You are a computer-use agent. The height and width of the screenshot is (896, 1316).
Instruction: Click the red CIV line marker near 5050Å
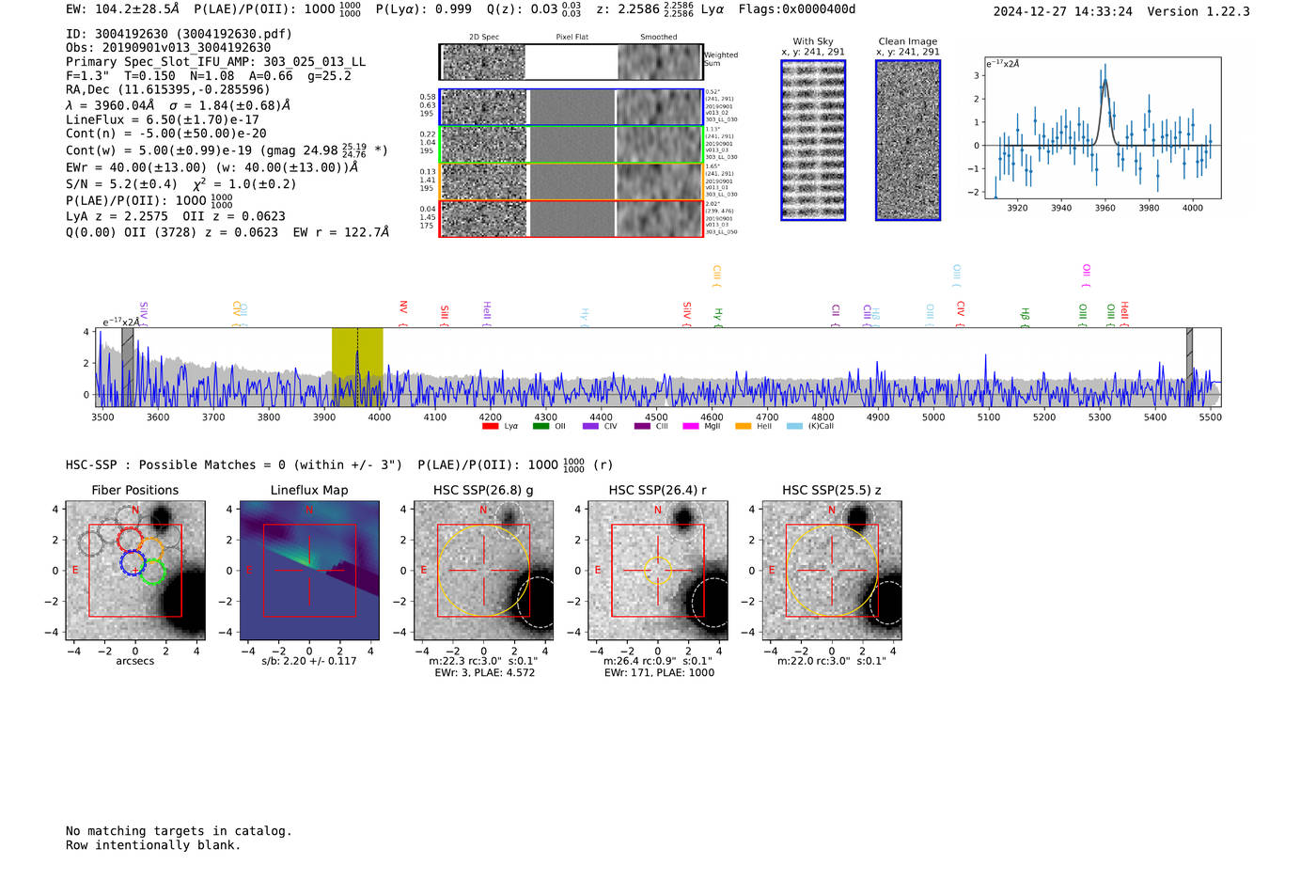coord(961,314)
